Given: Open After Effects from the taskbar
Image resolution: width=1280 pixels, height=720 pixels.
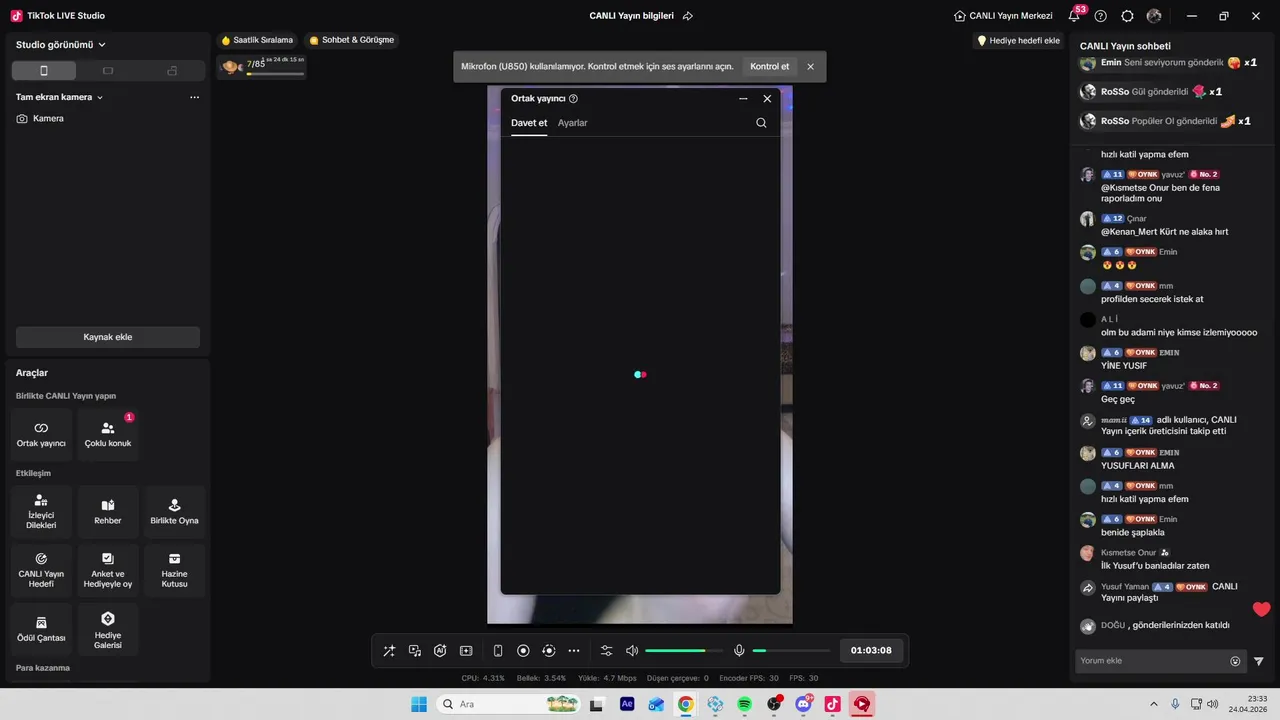Looking at the screenshot, I should 627,704.
